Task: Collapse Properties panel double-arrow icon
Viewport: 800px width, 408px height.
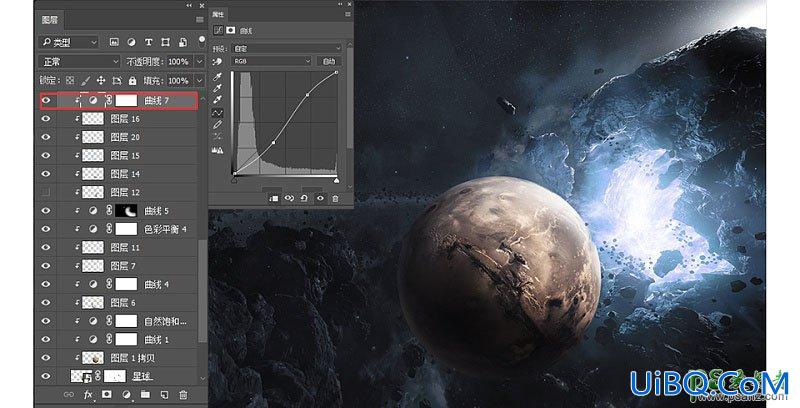Action: click(339, 5)
